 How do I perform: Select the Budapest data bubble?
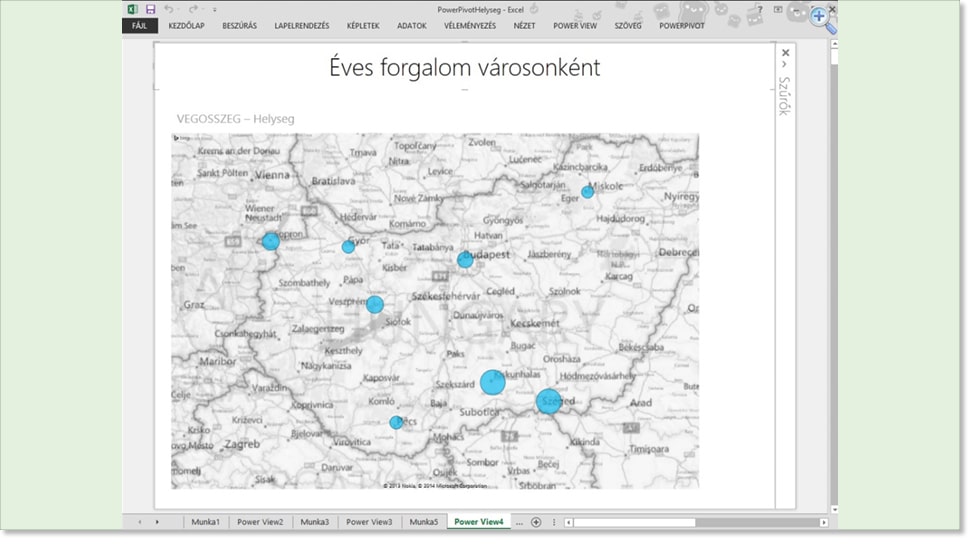point(465,260)
